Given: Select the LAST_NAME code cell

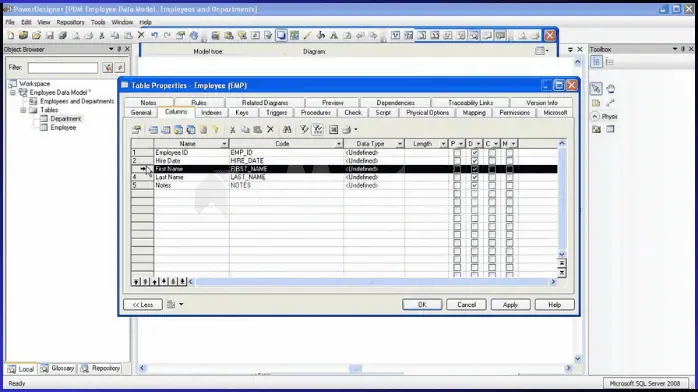Looking at the screenshot, I should point(286,177).
